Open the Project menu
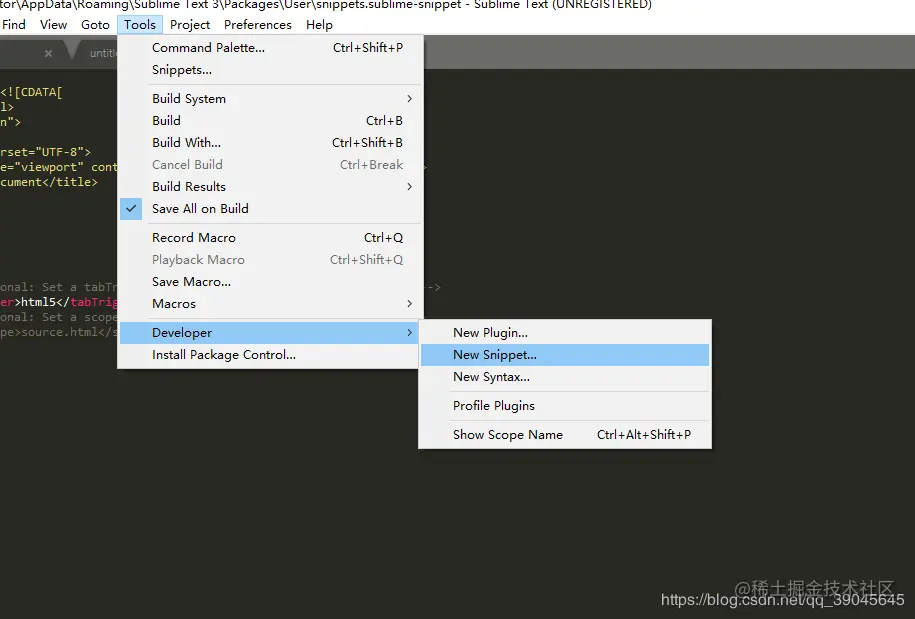The image size is (915, 619). point(190,25)
